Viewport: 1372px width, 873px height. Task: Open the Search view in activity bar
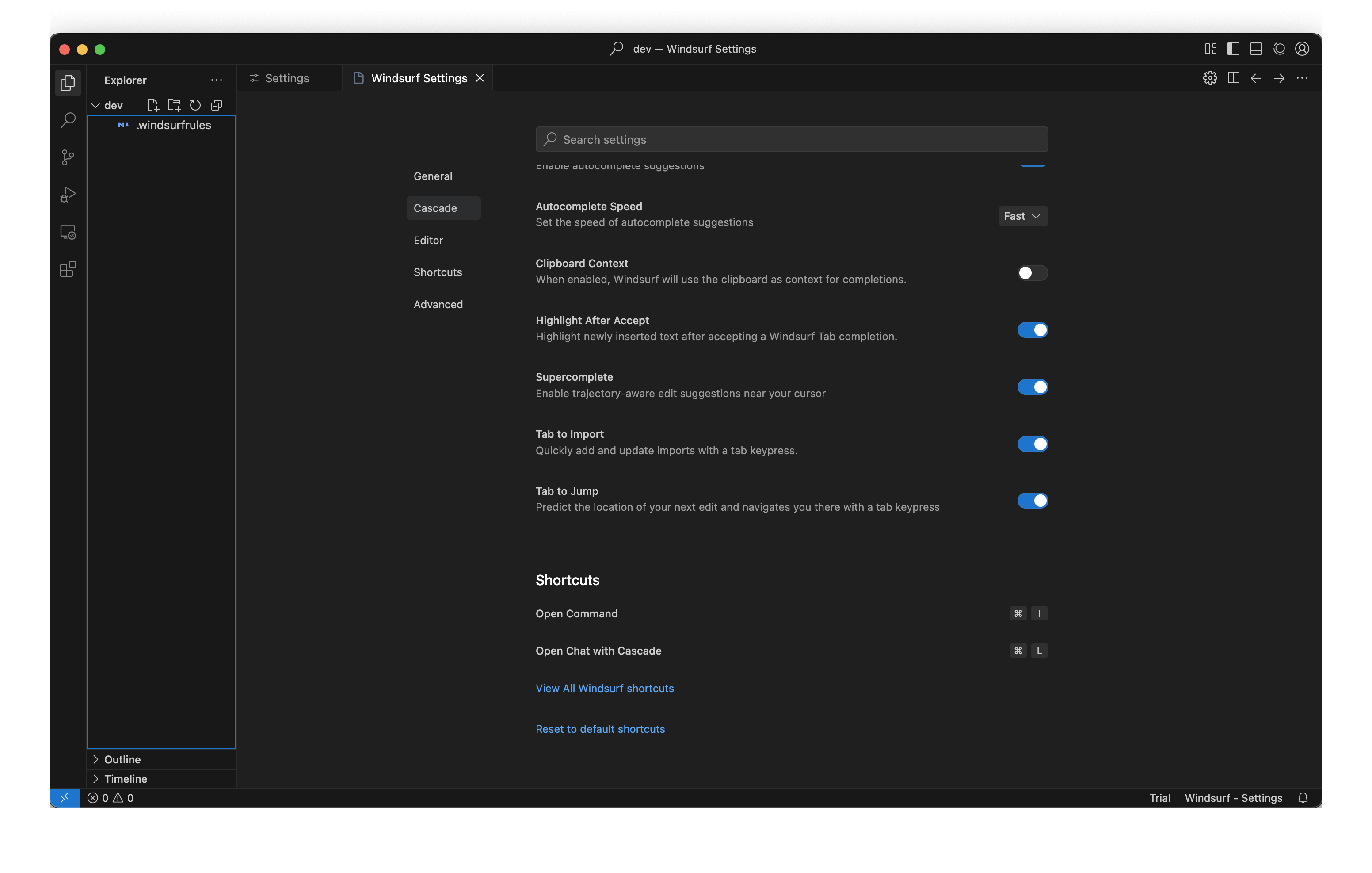68,120
